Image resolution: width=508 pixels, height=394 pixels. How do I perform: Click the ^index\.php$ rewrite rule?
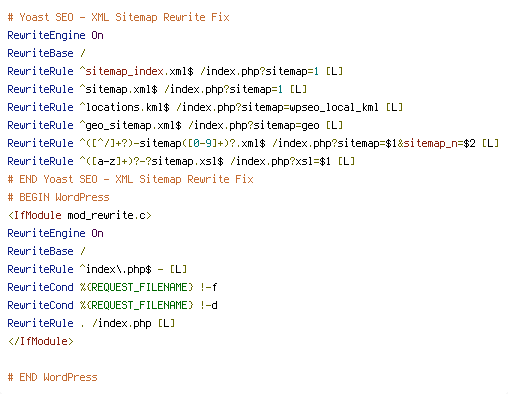[97, 269]
